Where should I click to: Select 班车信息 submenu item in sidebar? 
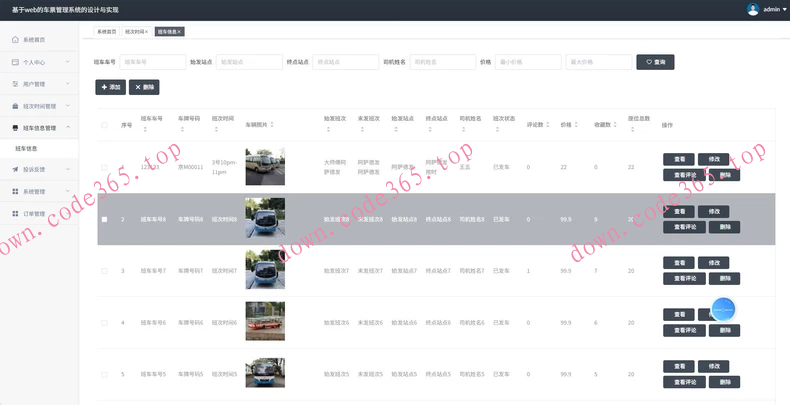[x=26, y=149]
